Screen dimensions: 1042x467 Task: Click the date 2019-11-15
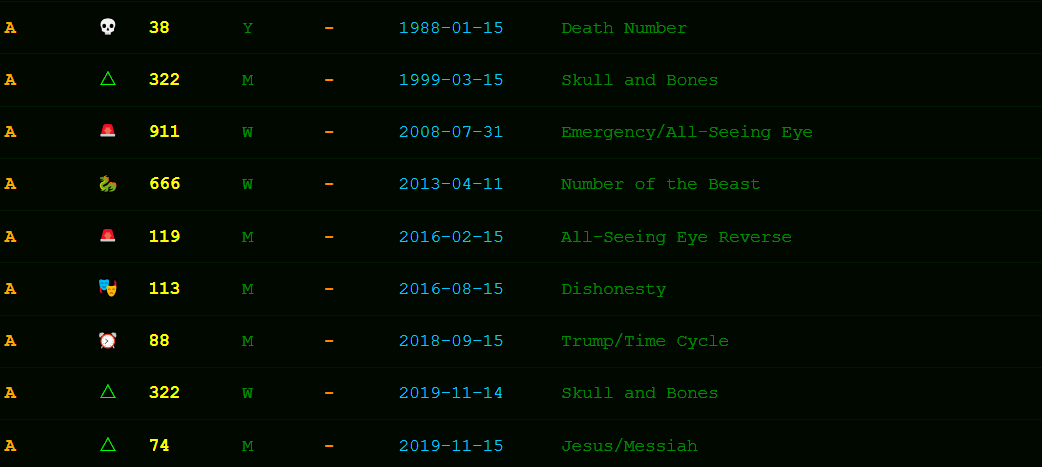point(451,445)
